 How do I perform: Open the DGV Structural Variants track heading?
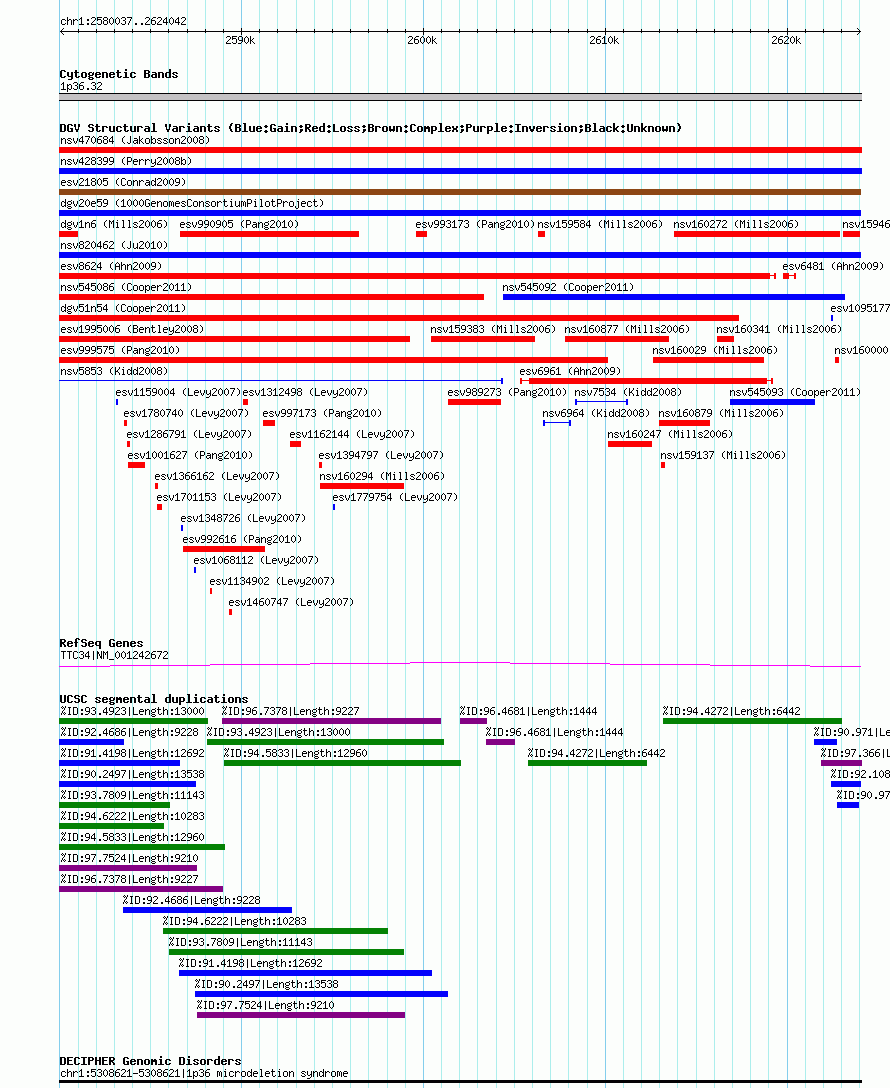pyautogui.click(x=370, y=128)
